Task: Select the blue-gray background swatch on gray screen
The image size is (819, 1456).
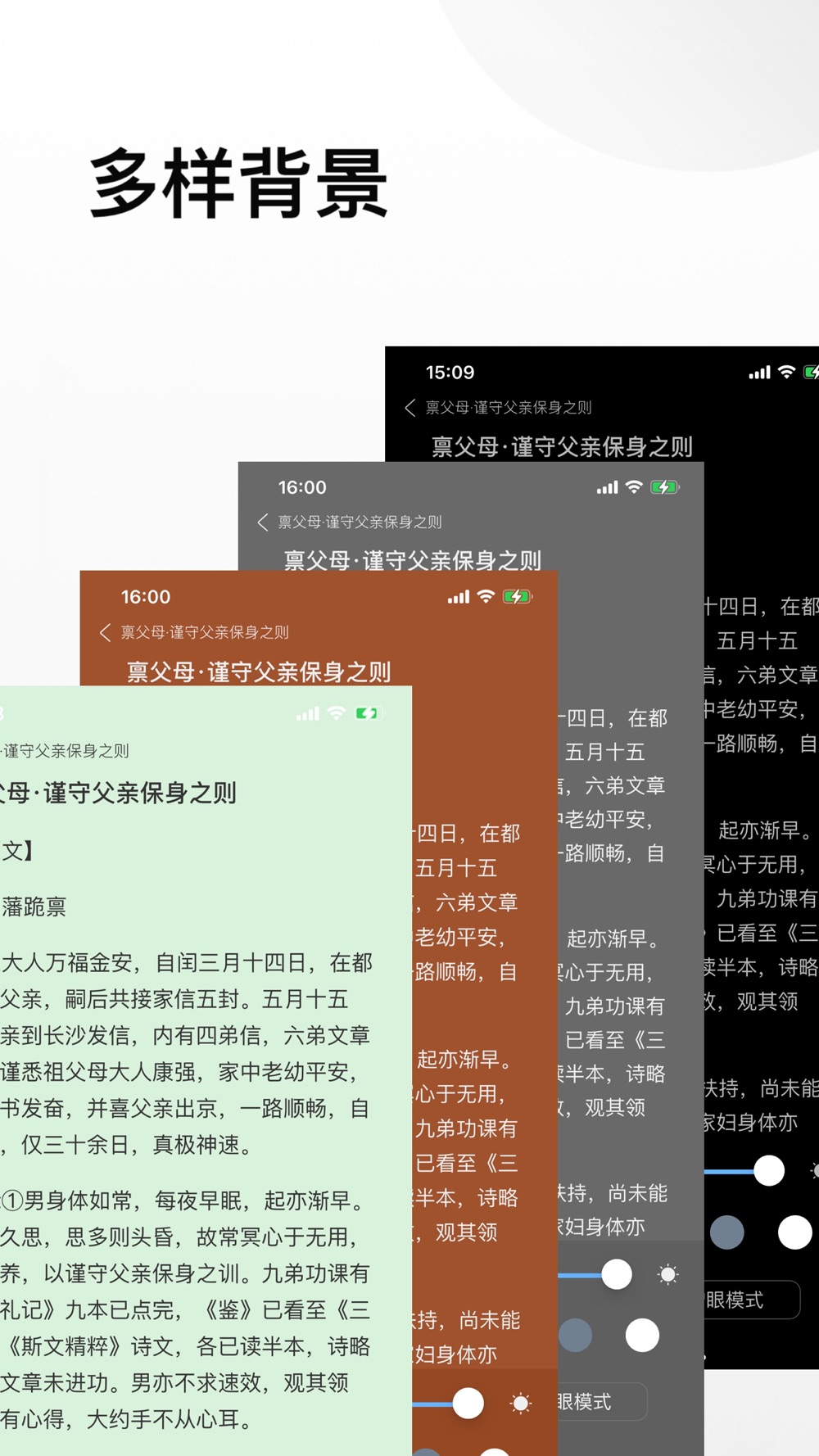Action: pos(576,1336)
